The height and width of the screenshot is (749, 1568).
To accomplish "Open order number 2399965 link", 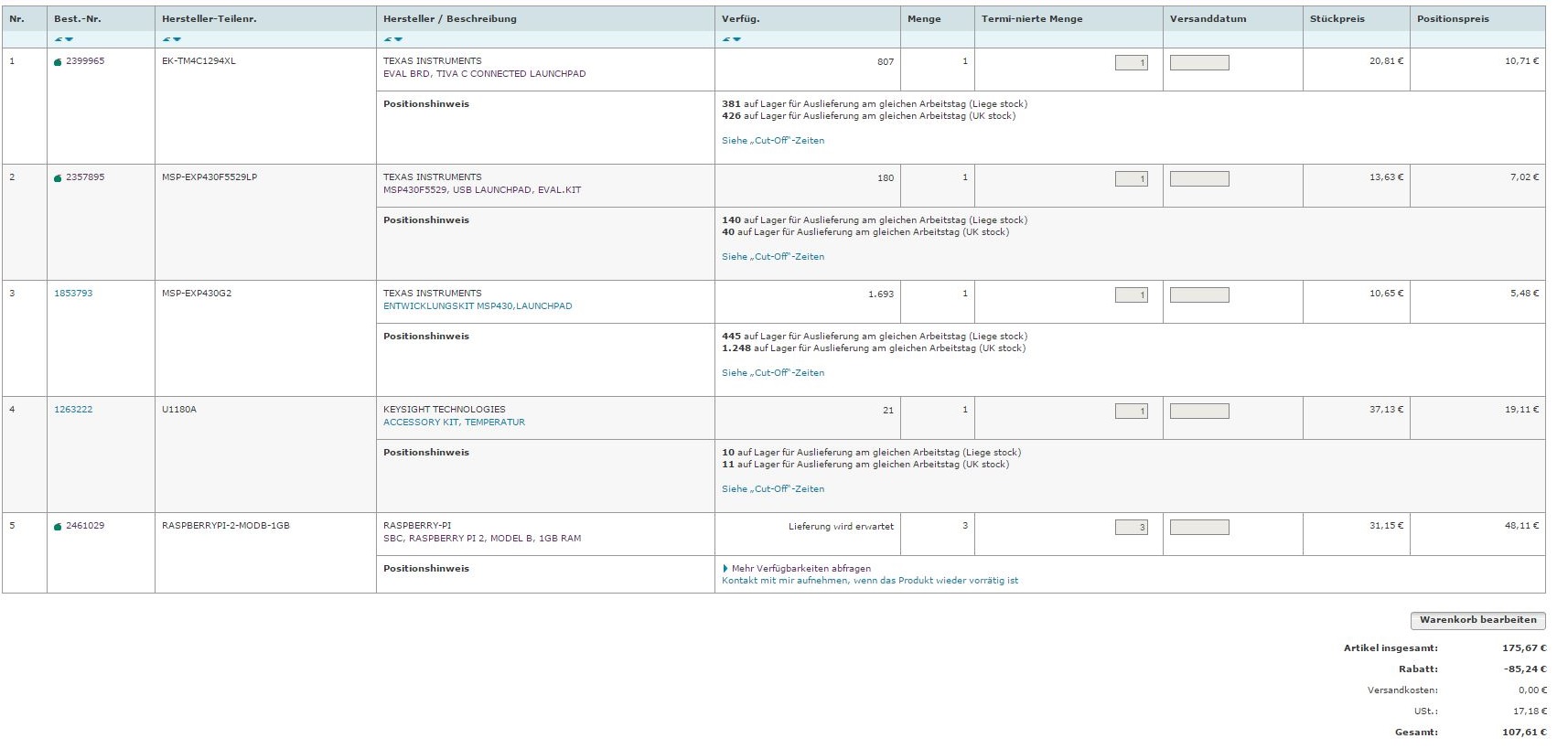I will pyautogui.click(x=85, y=61).
